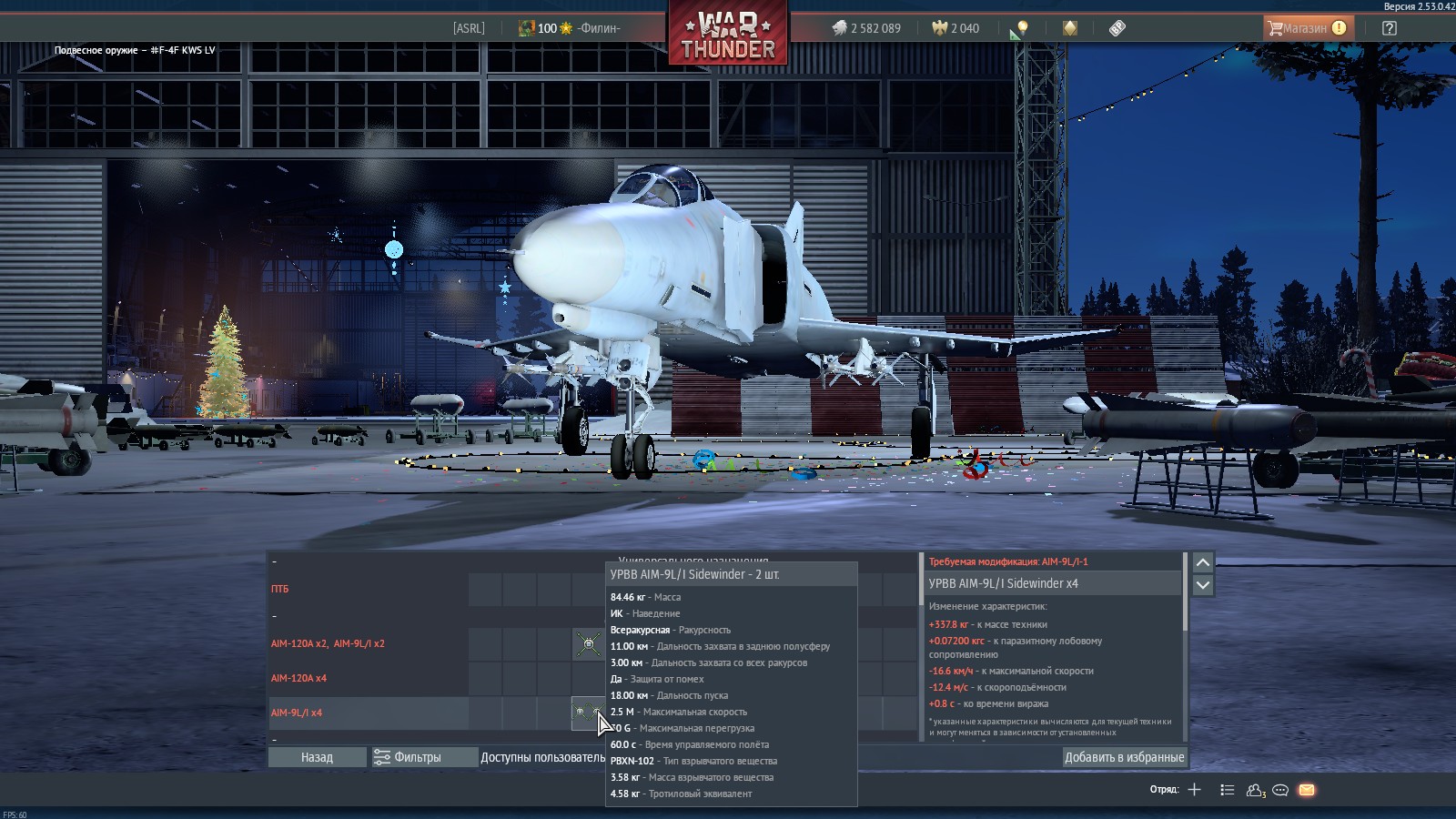Open the War Thunder logo main menu

[728, 36]
